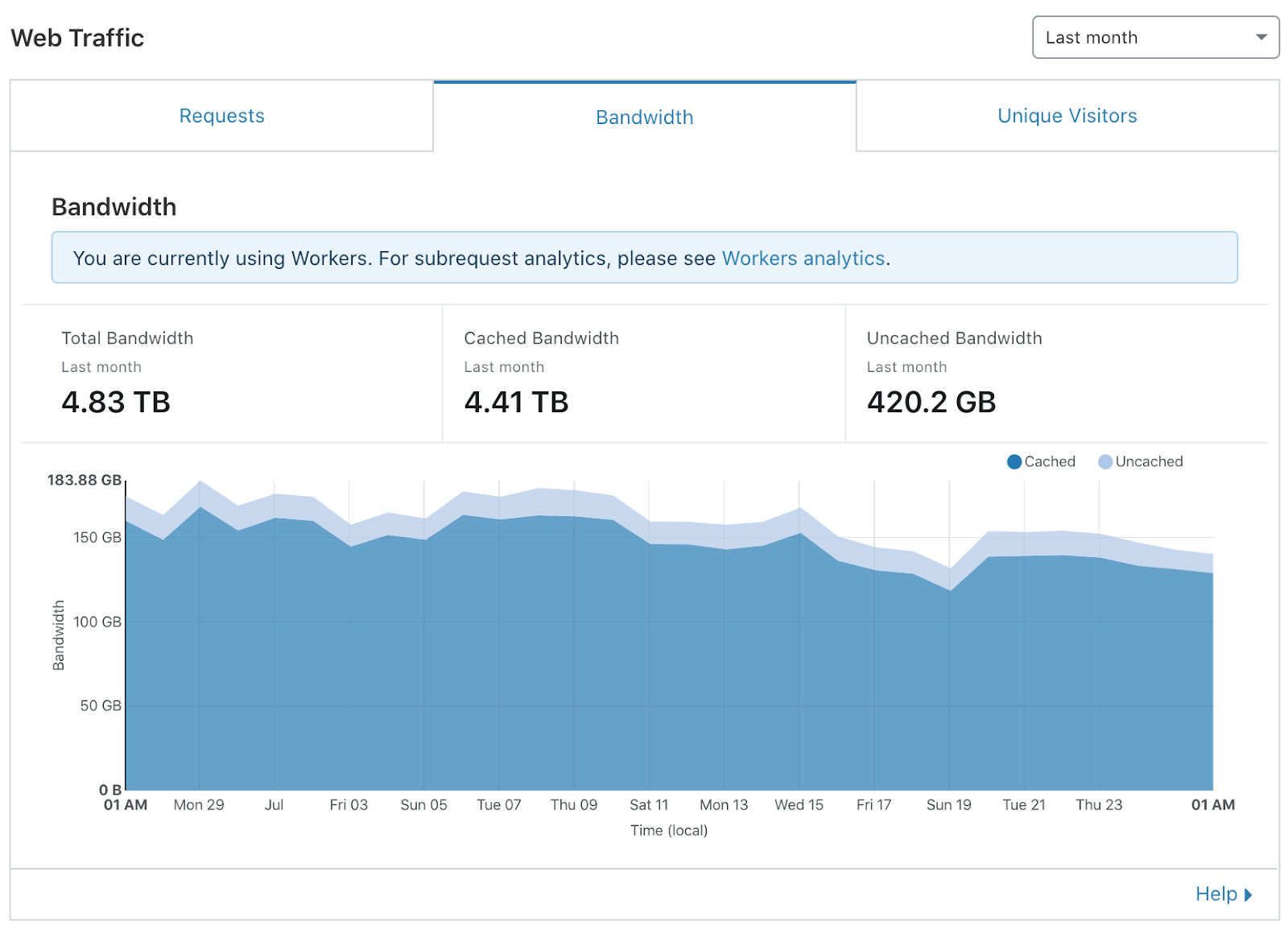The height and width of the screenshot is (930, 1288).
Task: Click the Total Bandwidth value 4.83 TB
Action: point(116,402)
